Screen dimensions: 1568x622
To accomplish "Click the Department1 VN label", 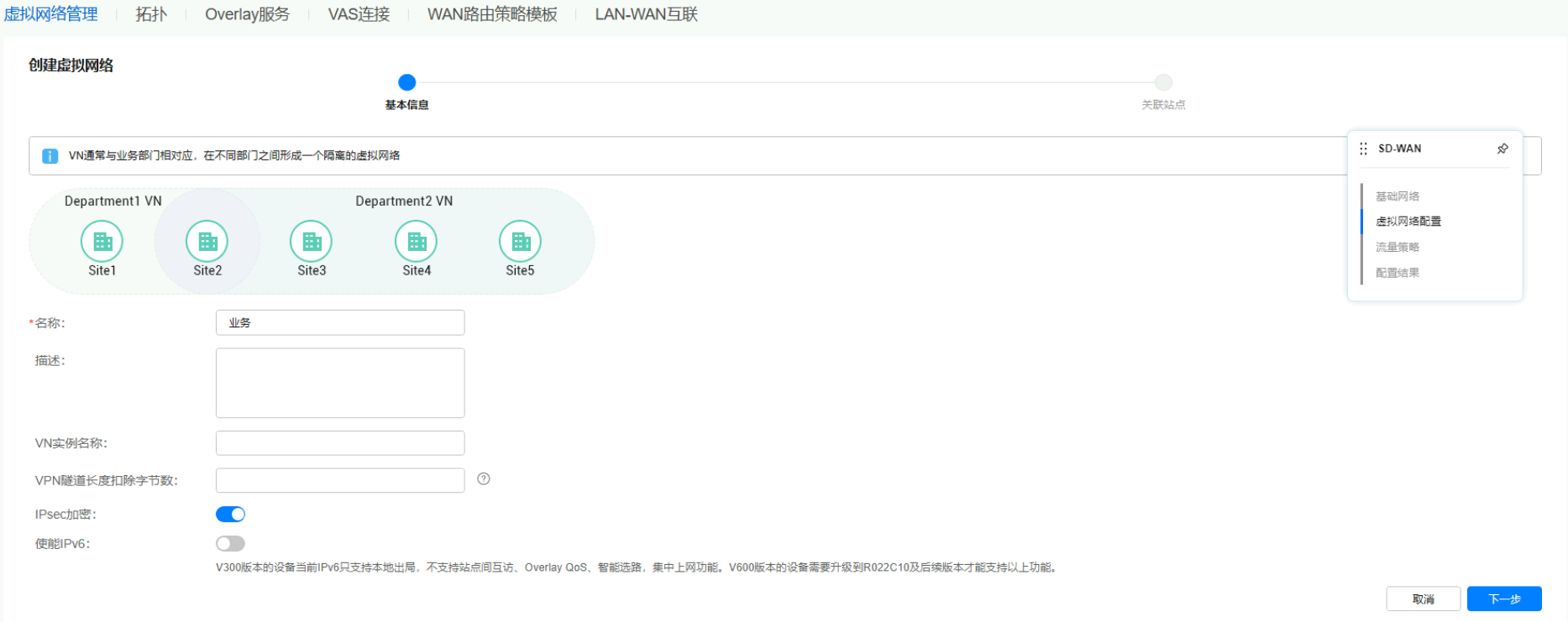I will click(x=113, y=201).
